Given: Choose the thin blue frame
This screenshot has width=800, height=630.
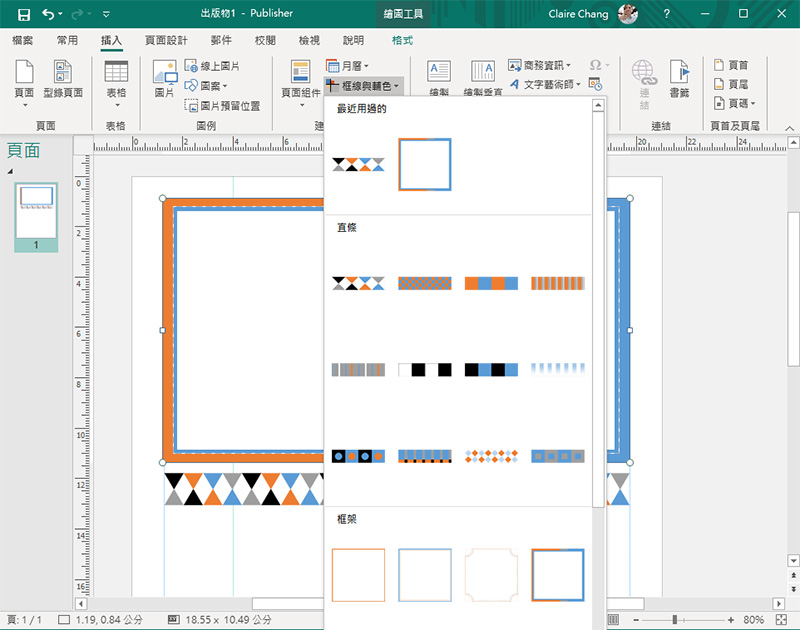Looking at the screenshot, I should coord(424,575).
